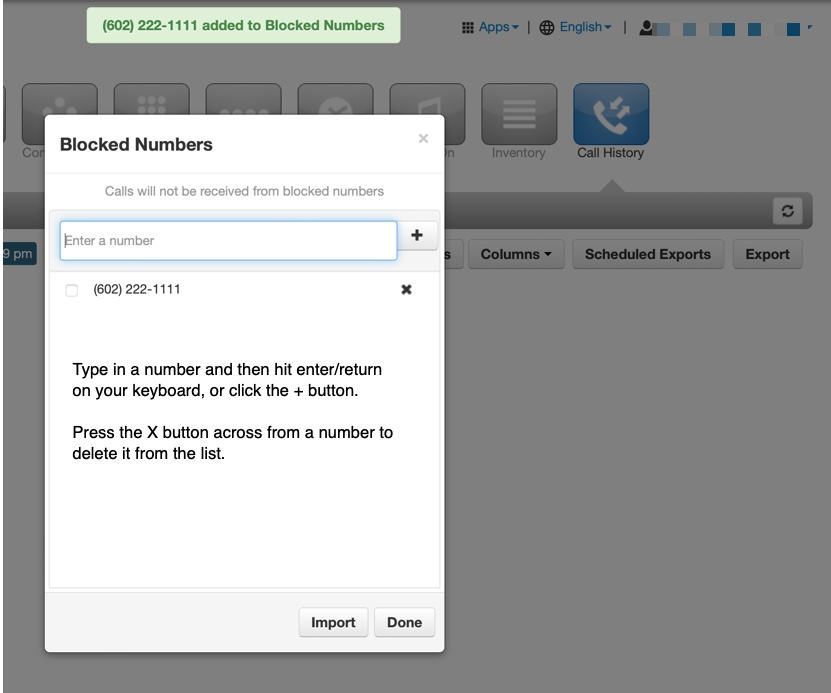Viewport: 831px width, 693px height.
Task: Click the Import button
Action: pyautogui.click(x=333, y=622)
